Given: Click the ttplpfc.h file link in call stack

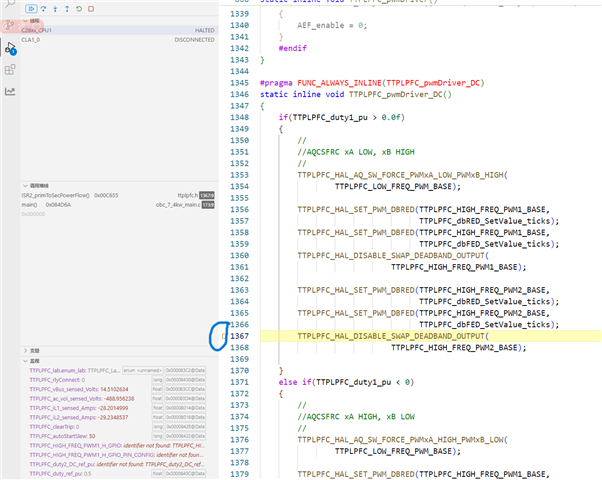Looking at the screenshot, I should coord(188,195).
